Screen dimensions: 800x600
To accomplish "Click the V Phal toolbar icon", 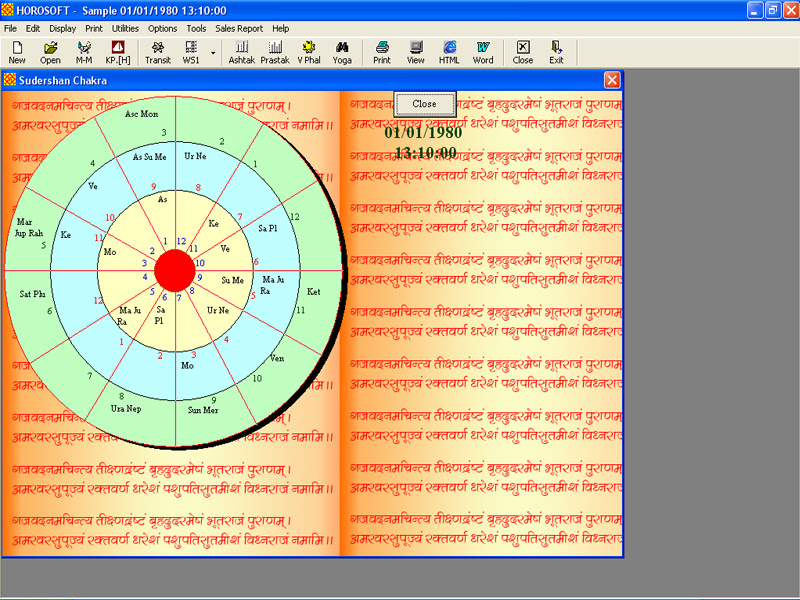I will coord(310,52).
